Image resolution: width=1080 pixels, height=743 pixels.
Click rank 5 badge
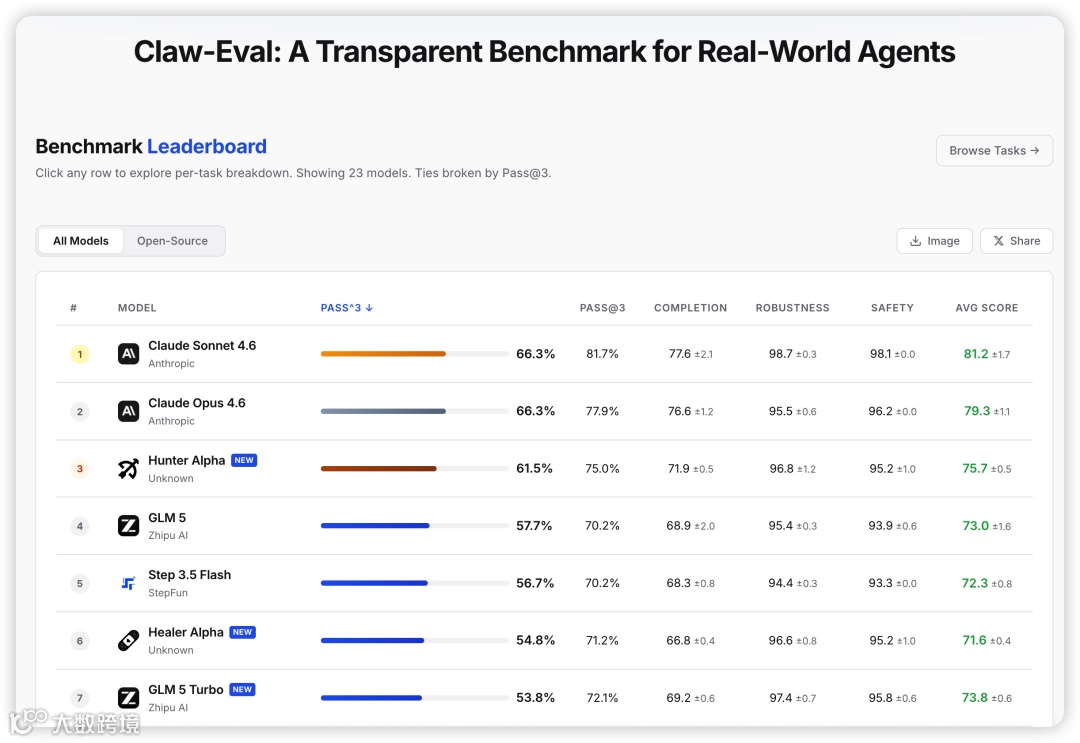(80, 583)
